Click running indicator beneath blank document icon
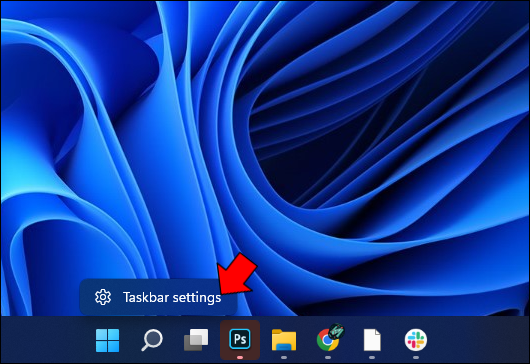 [x=372, y=357]
